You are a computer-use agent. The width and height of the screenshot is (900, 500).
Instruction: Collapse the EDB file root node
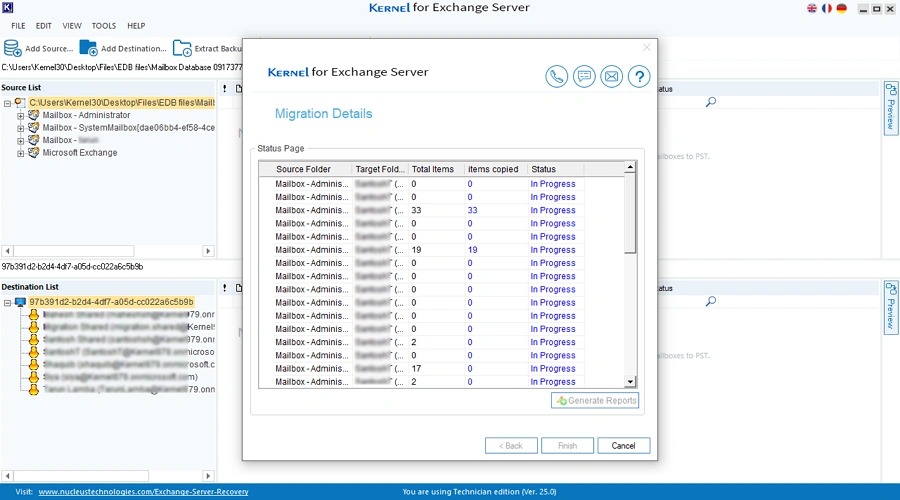click(x=7, y=103)
